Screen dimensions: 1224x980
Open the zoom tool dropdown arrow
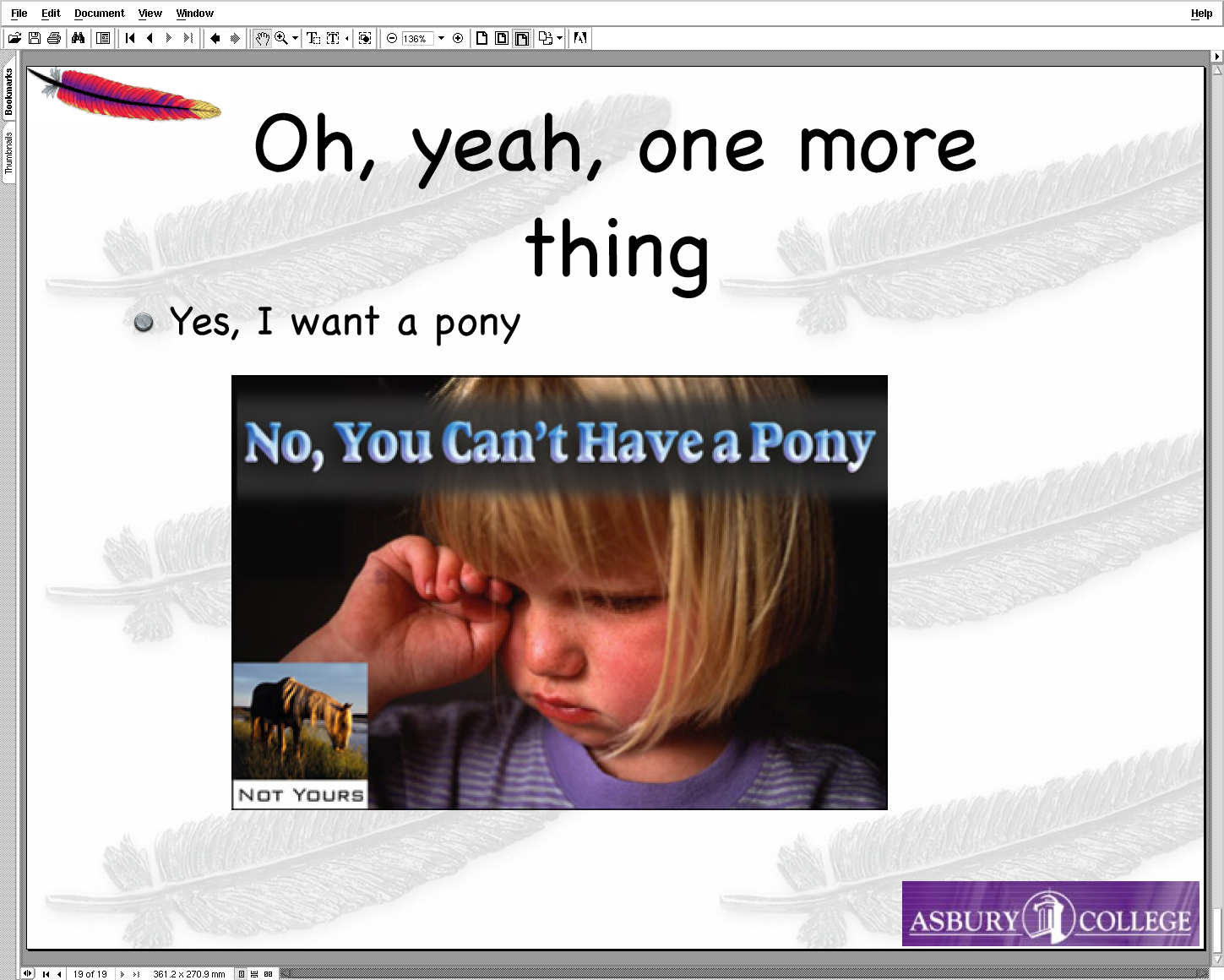pyautogui.click(x=295, y=38)
